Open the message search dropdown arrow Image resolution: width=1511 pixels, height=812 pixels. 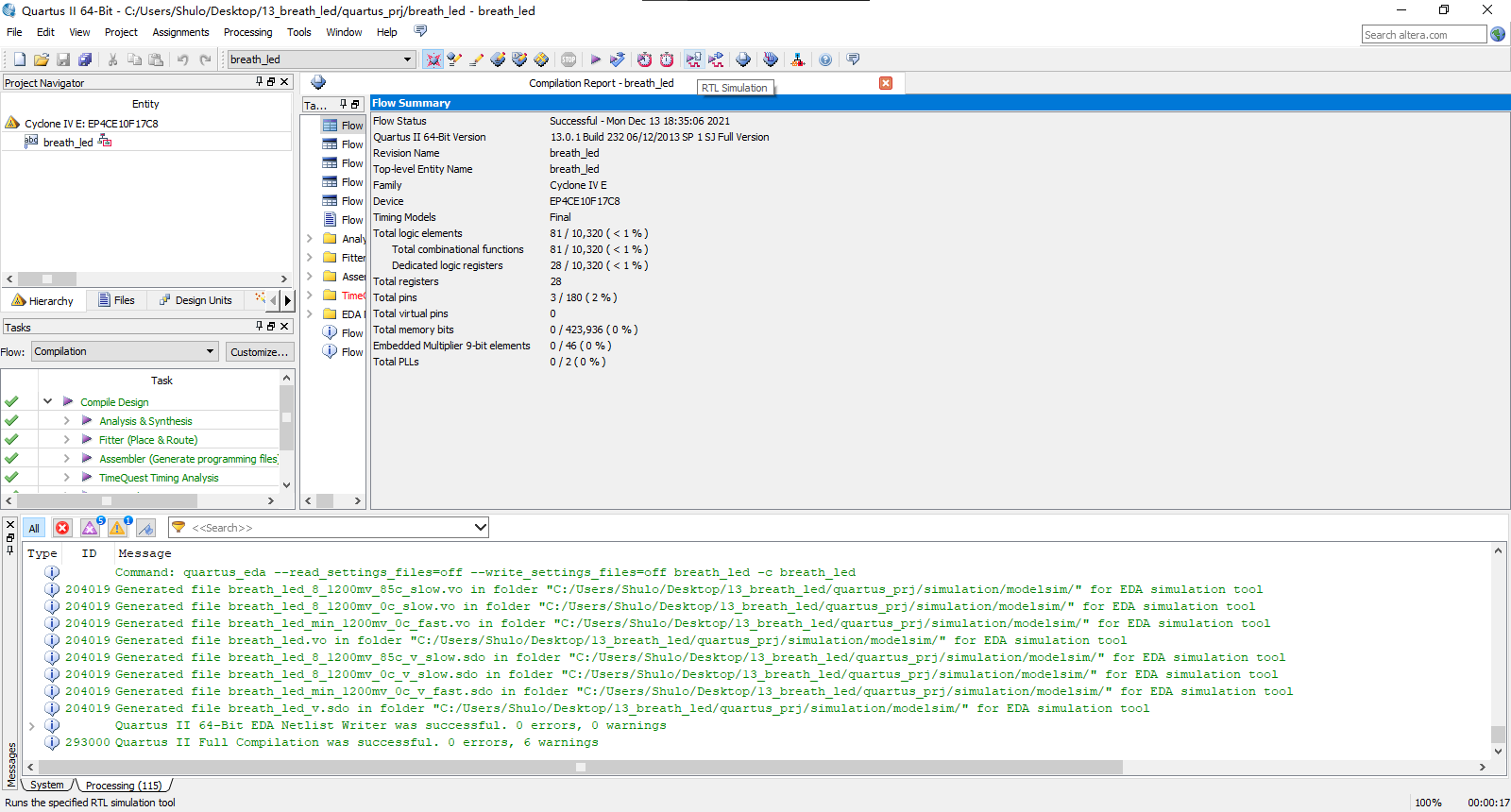click(480, 527)
